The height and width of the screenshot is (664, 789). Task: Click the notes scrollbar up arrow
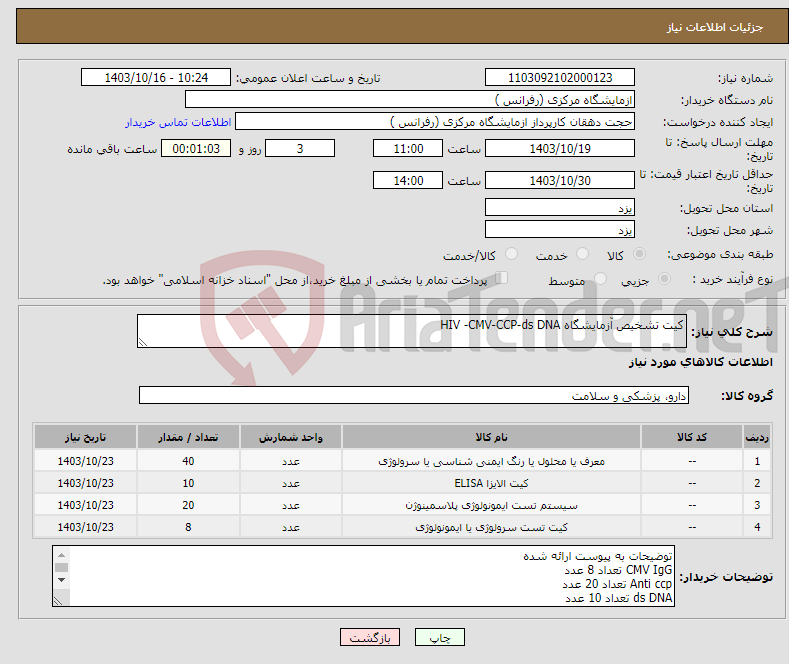click(x=61, y=555)
